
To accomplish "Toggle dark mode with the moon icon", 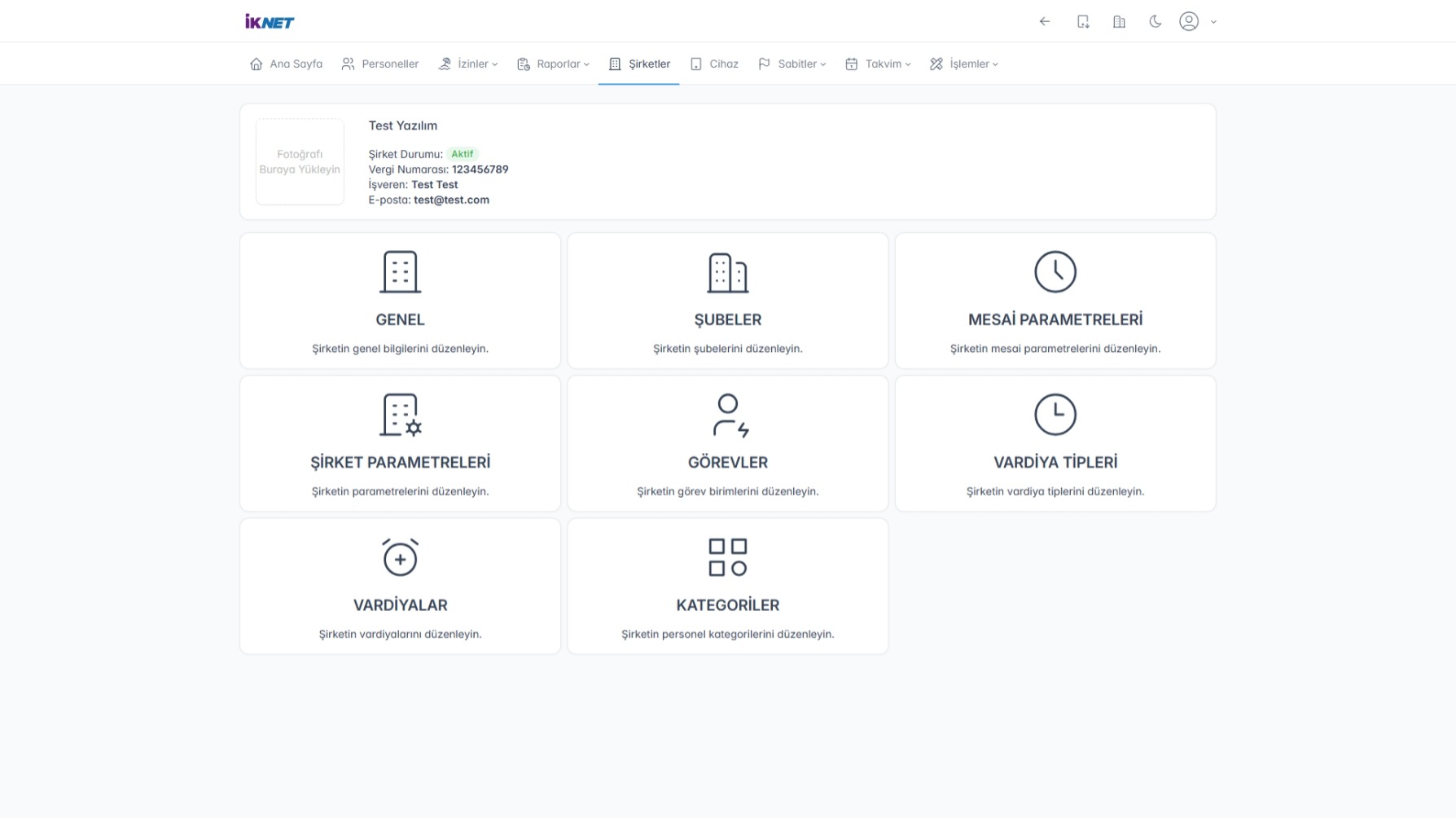I will tap(1155, 22).
